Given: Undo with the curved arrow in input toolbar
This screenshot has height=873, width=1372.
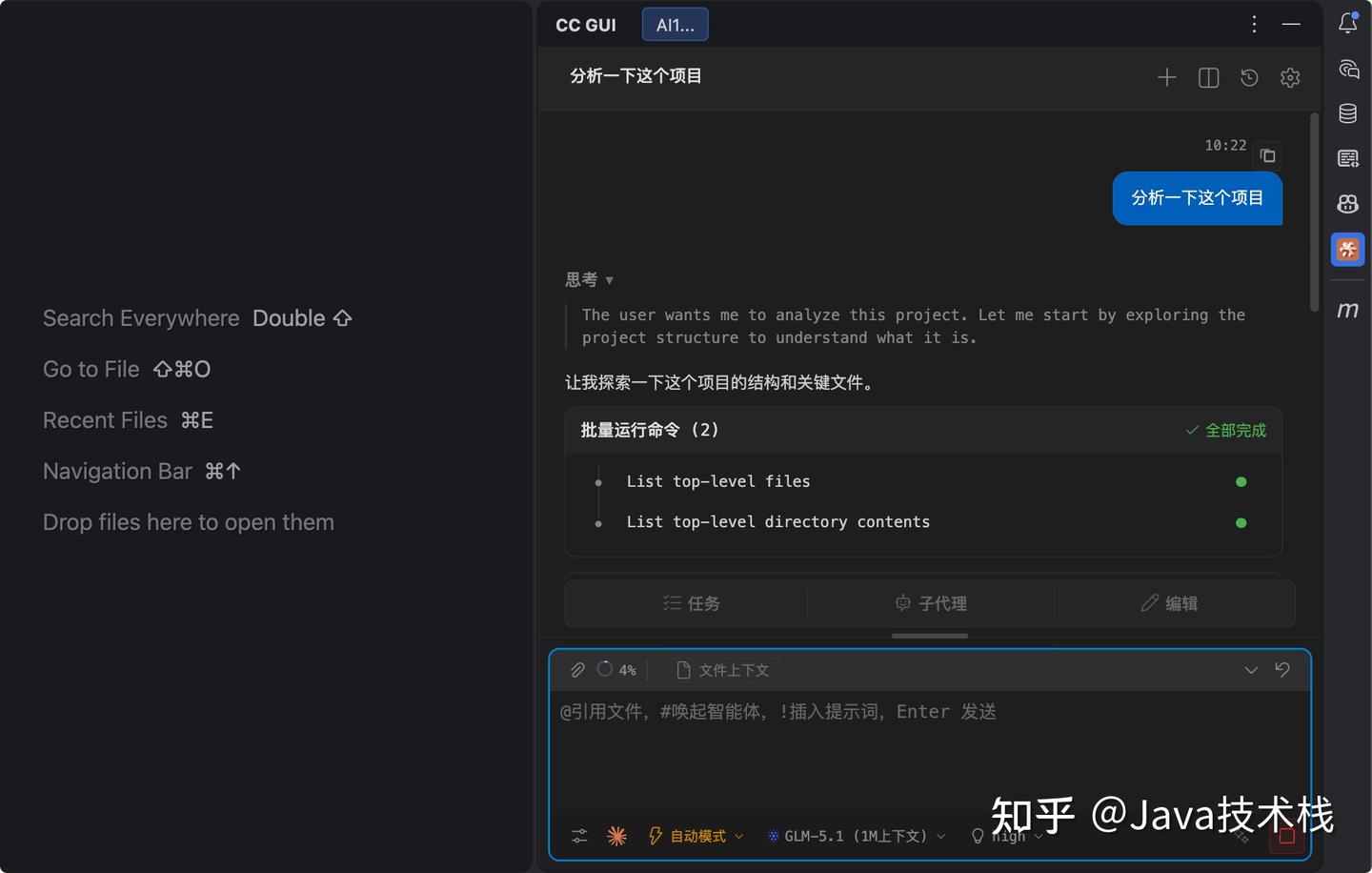Looking at the screenshot, I should click(1282, 670).
